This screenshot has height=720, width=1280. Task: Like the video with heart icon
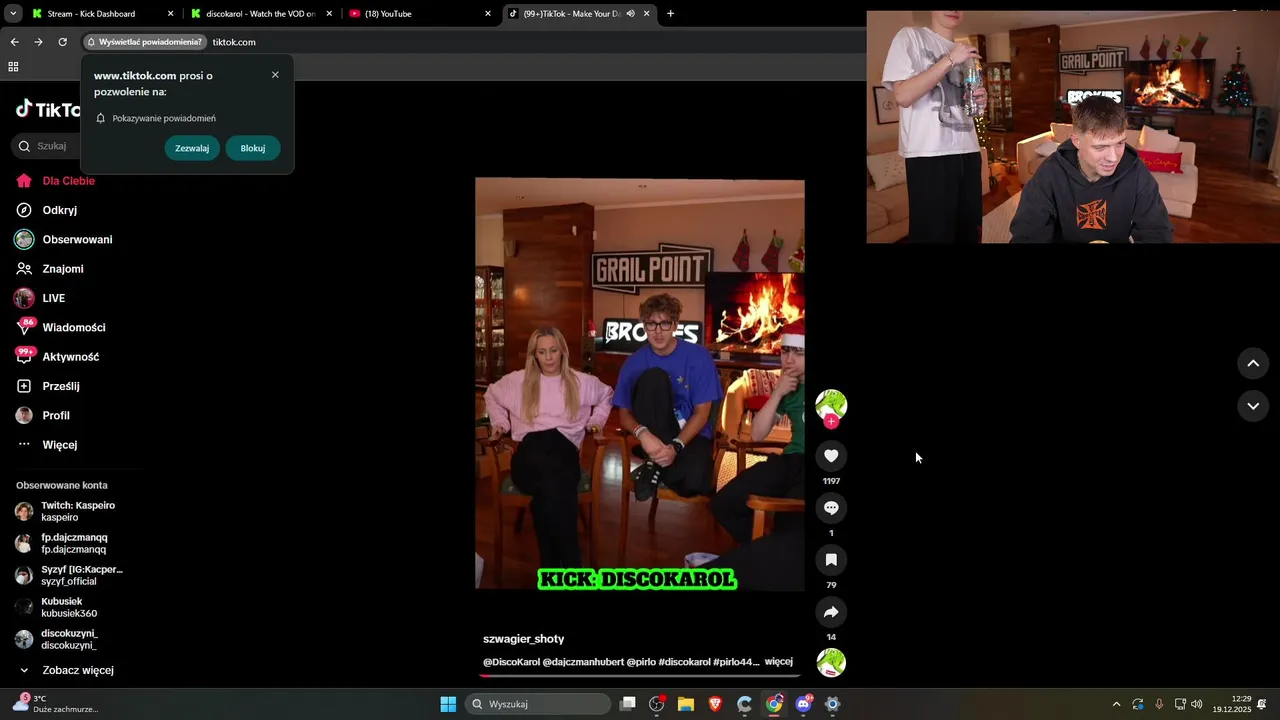click(x=831, y=456)
